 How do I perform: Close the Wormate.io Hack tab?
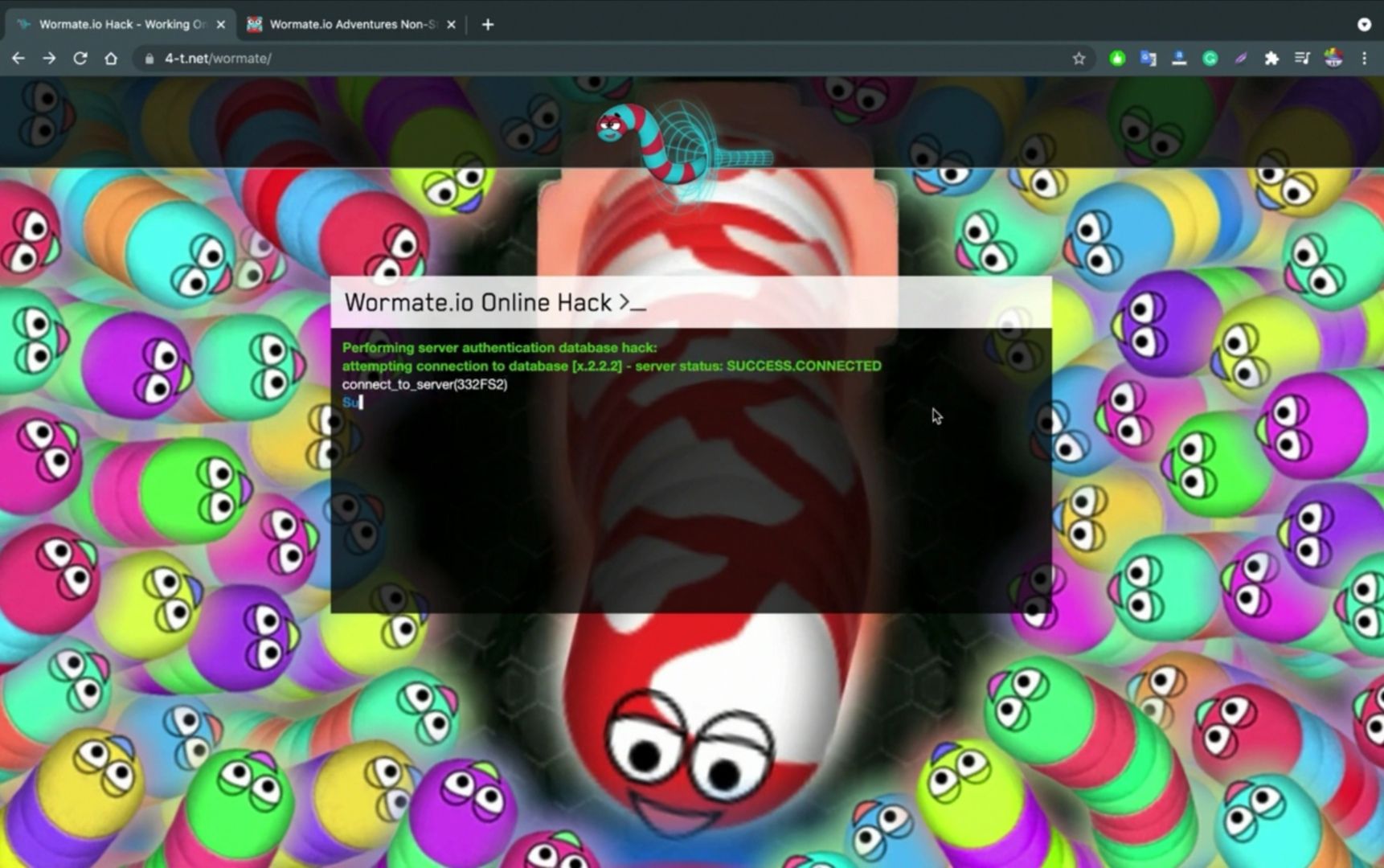[x=221, y=24]
